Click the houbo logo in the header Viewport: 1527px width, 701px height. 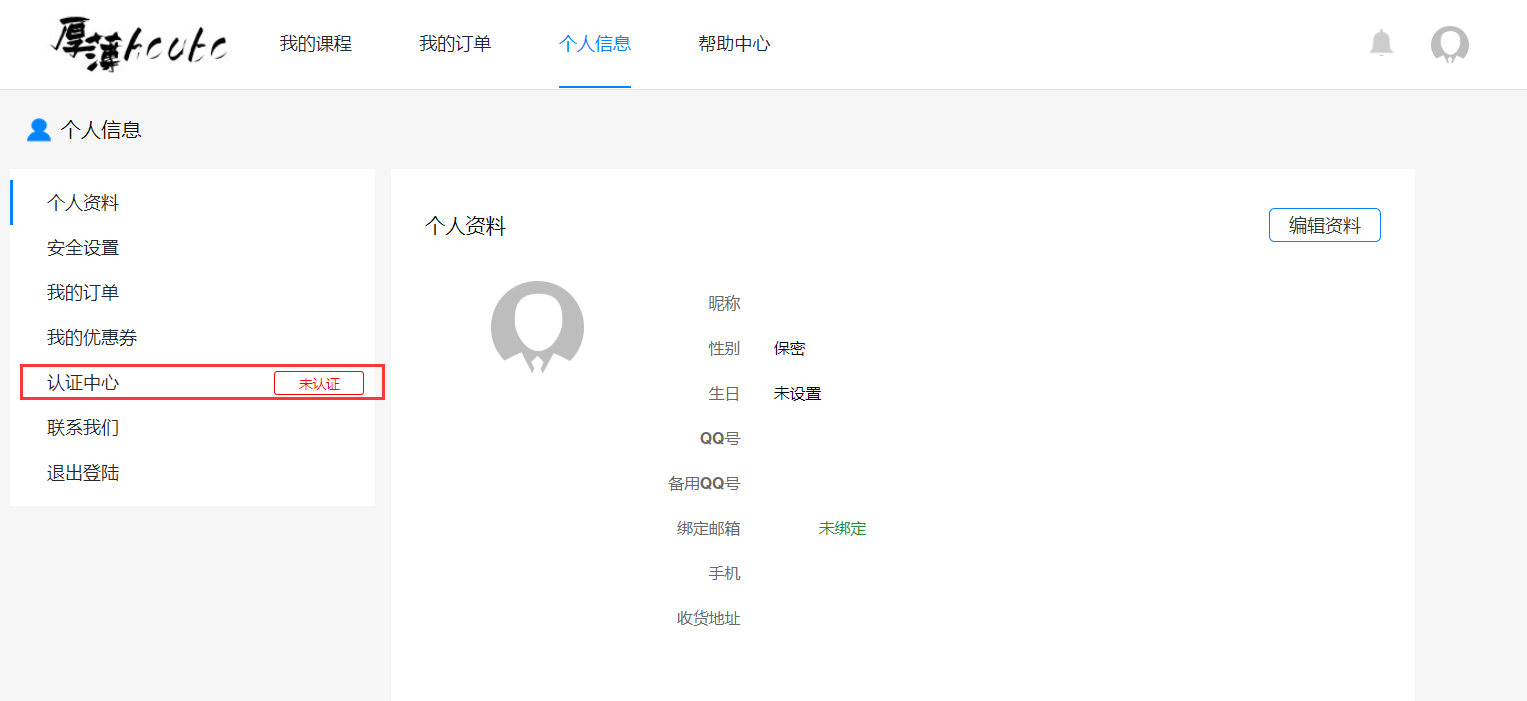(x=137, y=44)
